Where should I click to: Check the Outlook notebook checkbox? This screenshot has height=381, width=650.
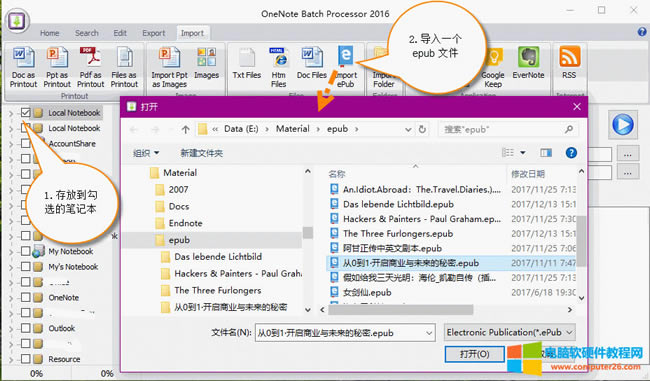(25, 328)
